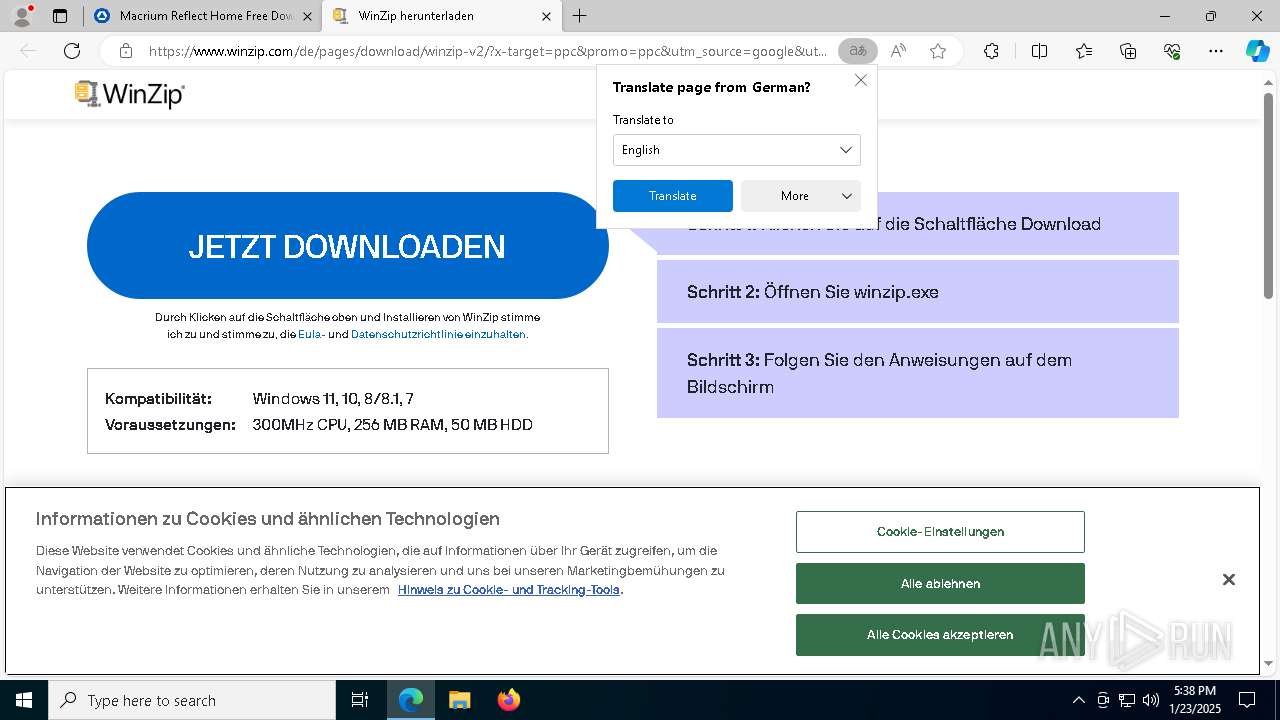Viewport: 1280px width, 720px height.
Task: Open the Eula link
Action: 310,335
